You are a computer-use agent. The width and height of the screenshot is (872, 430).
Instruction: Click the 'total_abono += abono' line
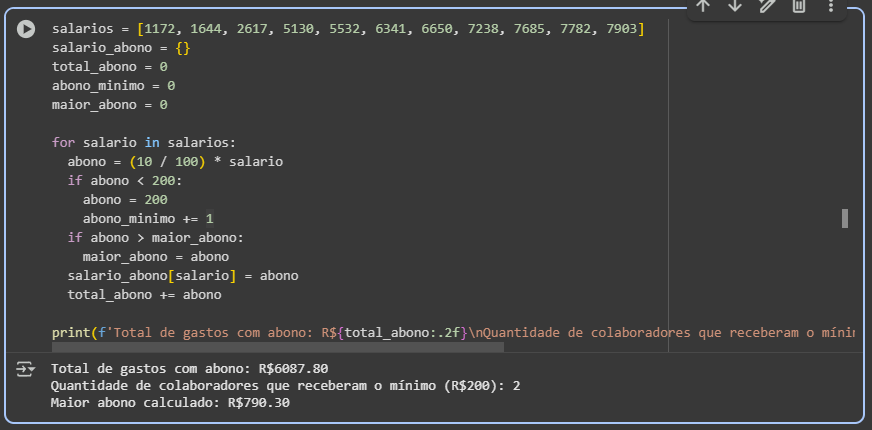[x=145, y=294]
